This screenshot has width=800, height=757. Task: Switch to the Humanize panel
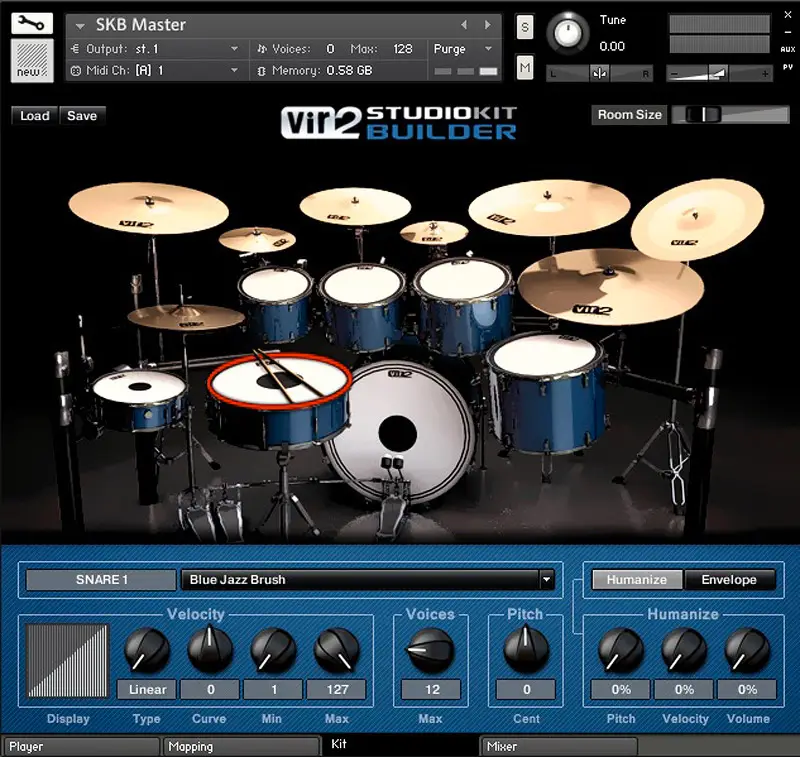[636, 579]
